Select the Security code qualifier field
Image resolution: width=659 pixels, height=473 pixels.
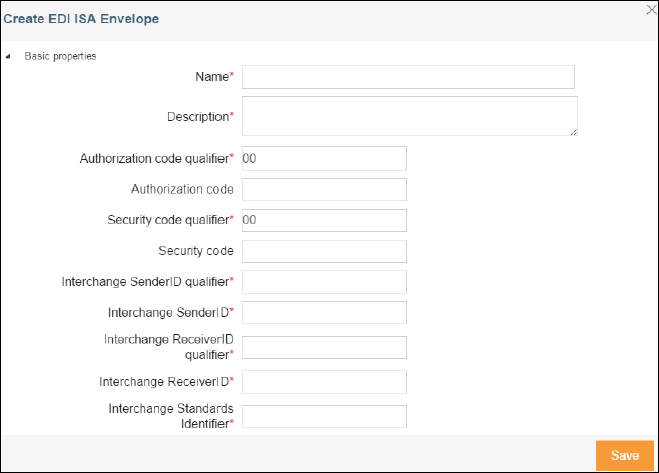[x=323, y=220]
